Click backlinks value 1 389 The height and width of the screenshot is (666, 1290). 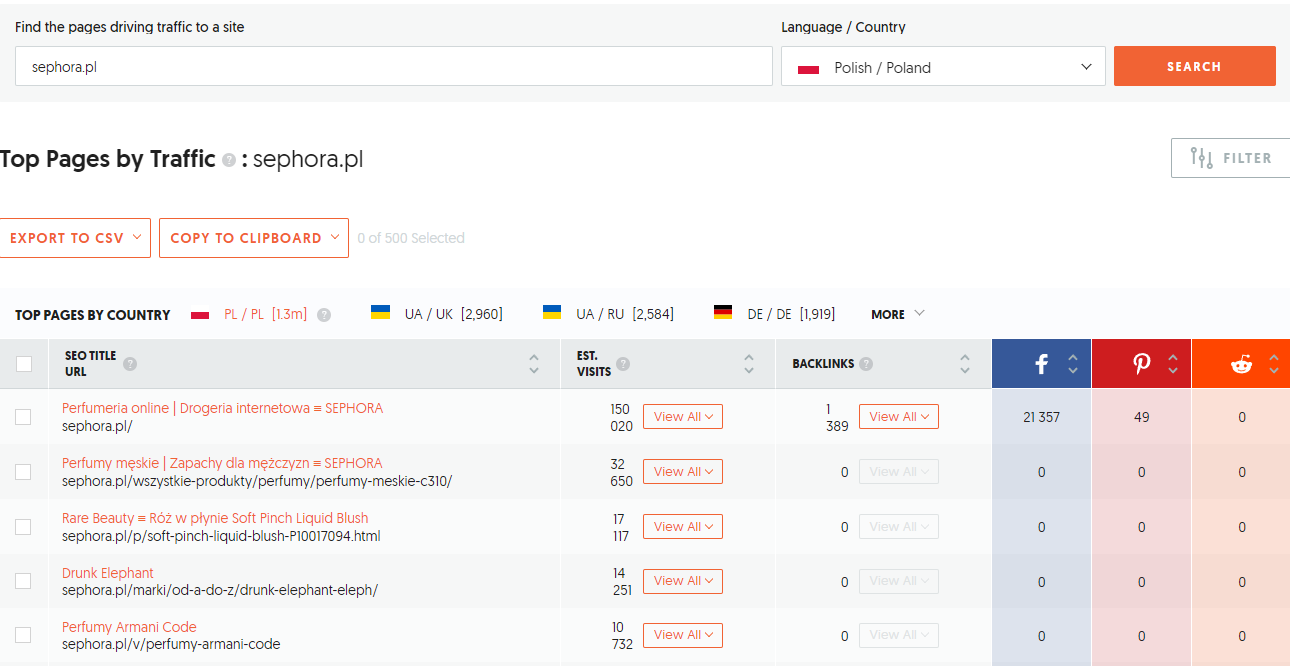tap(837, 417)
